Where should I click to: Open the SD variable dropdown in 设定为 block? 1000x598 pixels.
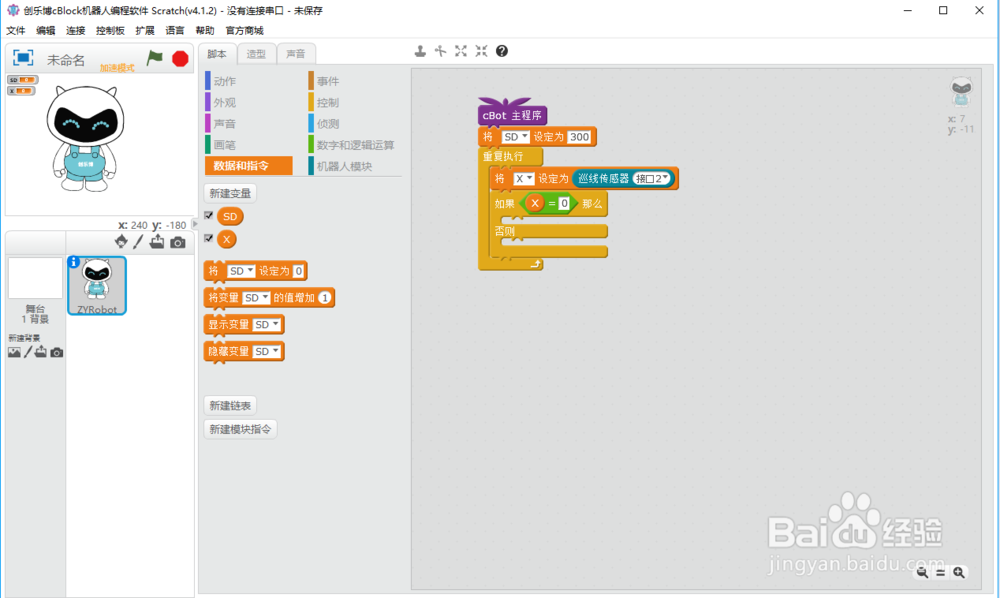[x=519, y=137]
